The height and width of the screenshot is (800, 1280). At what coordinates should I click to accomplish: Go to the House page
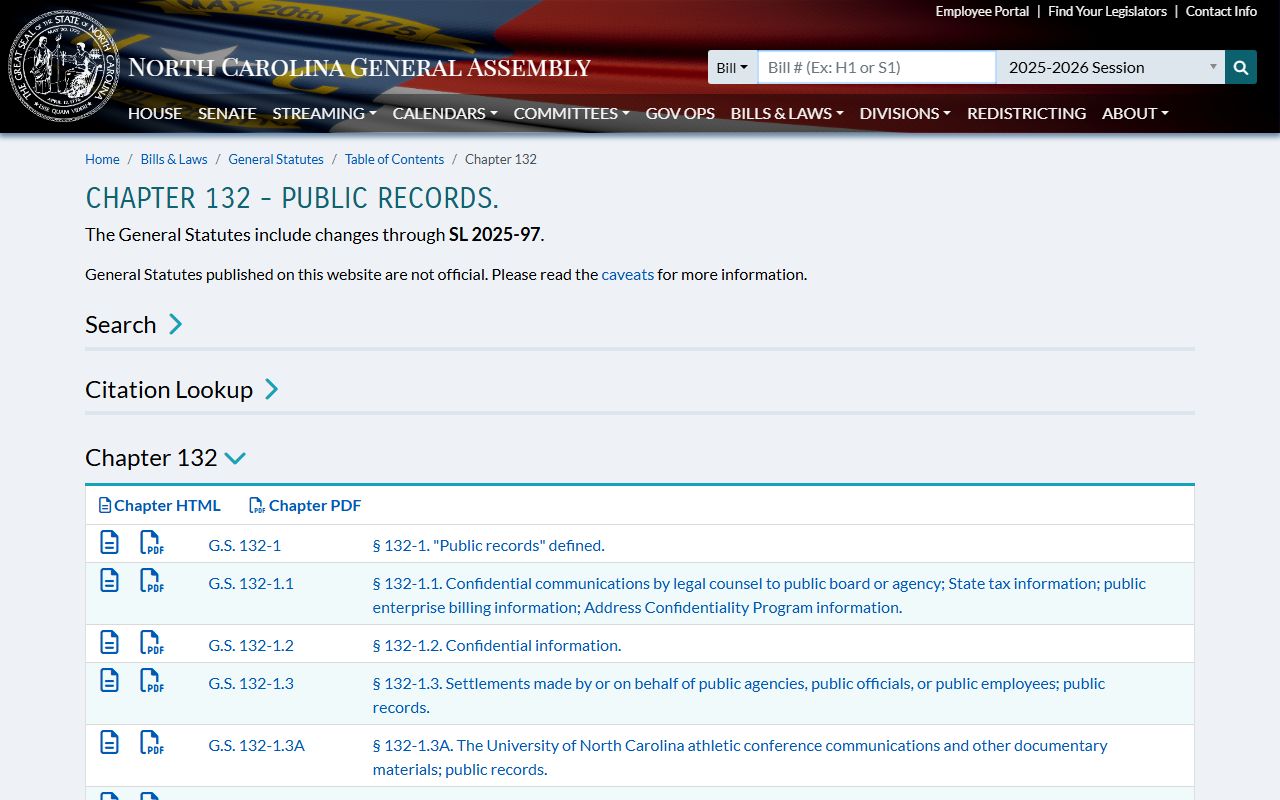click(155, 113)
